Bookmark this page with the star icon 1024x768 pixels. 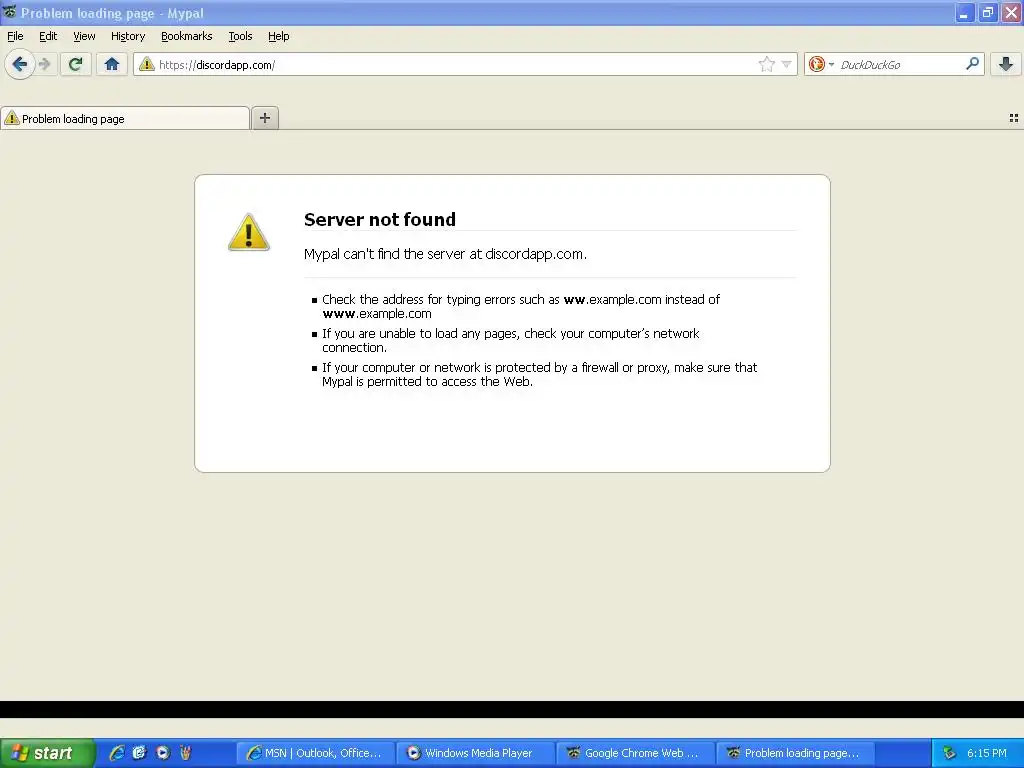coord(767,64)
